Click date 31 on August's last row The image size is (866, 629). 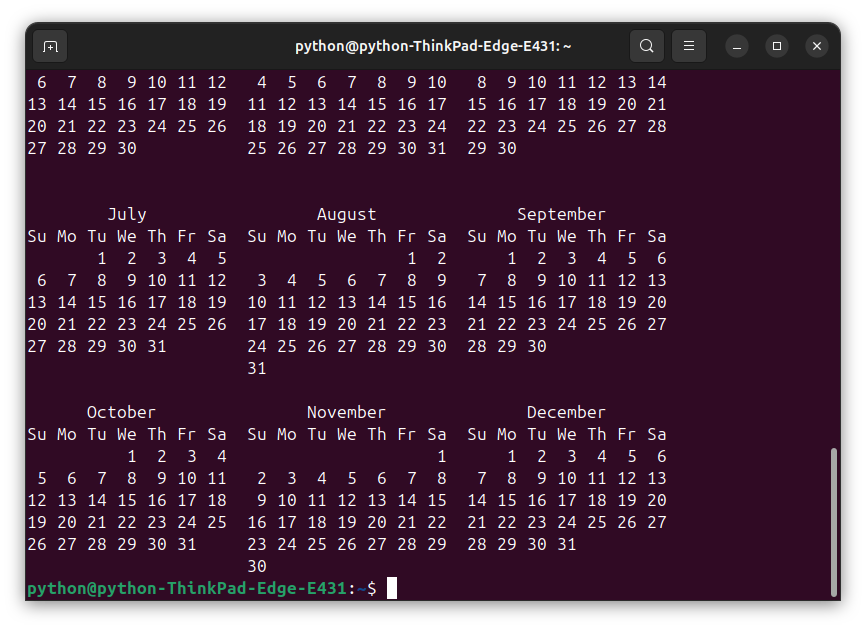click(257, 368)
